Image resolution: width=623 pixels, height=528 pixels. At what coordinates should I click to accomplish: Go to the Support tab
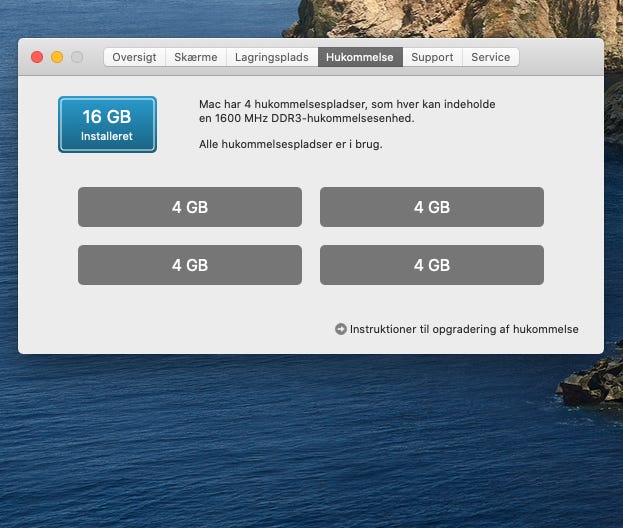point(432,57)
